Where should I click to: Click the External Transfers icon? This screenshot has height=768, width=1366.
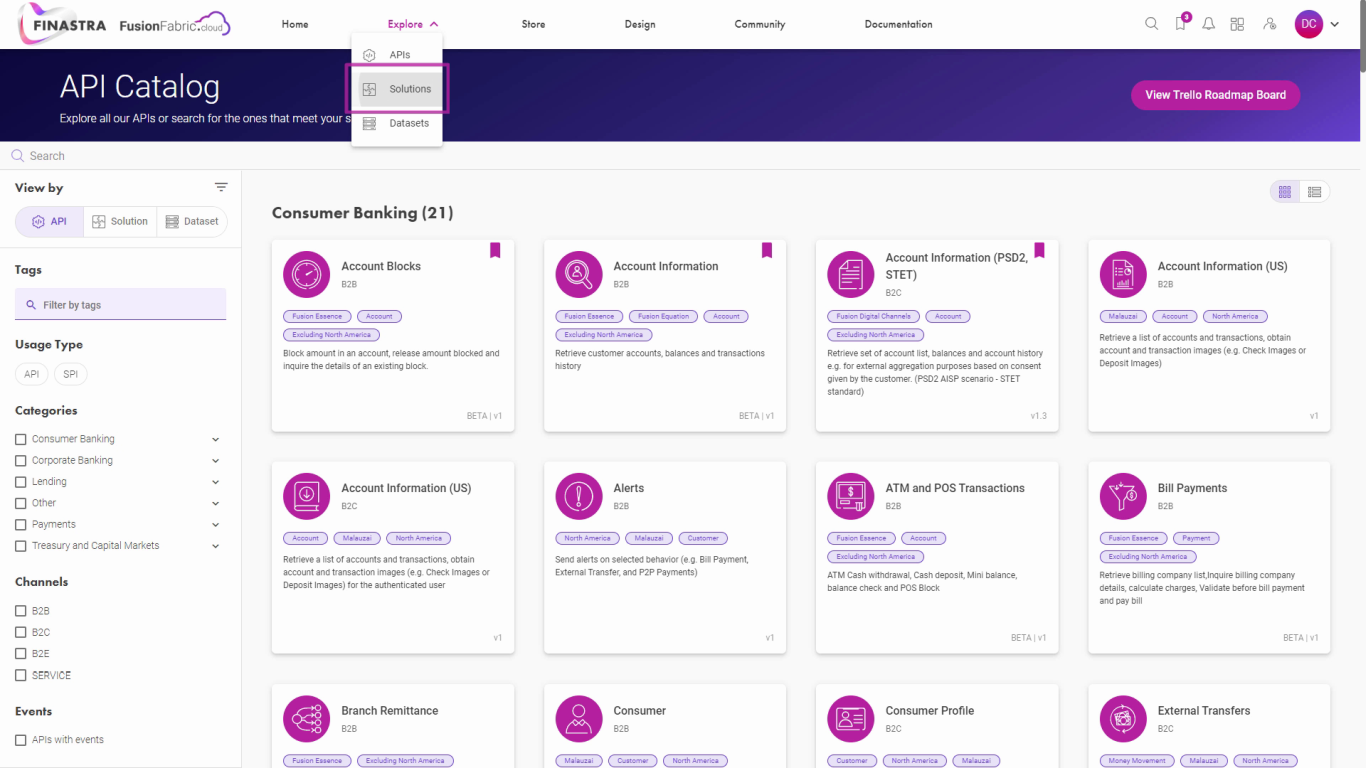(1123, 718)
